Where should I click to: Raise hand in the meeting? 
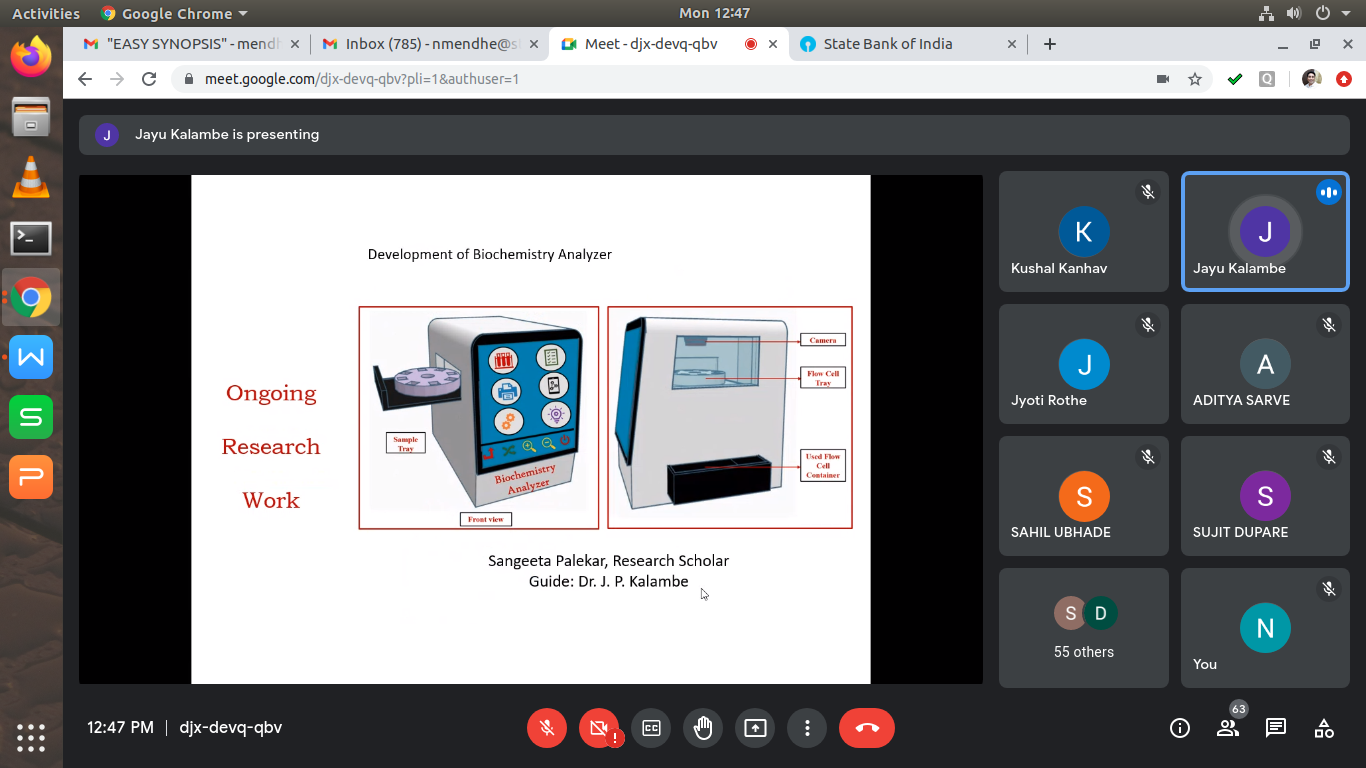[703, 728]
